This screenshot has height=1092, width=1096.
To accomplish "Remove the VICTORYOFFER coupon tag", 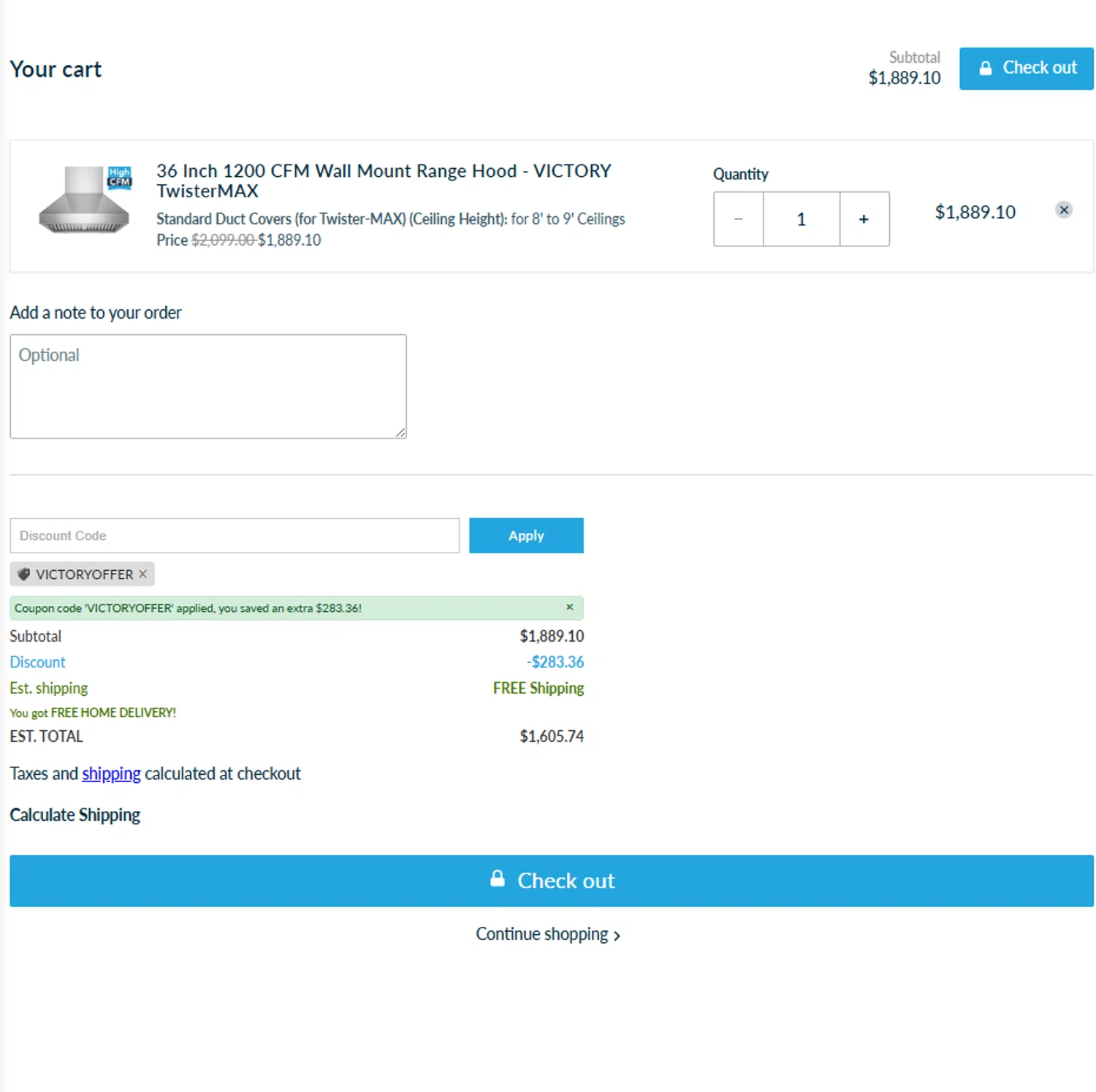I will point(143,574).
